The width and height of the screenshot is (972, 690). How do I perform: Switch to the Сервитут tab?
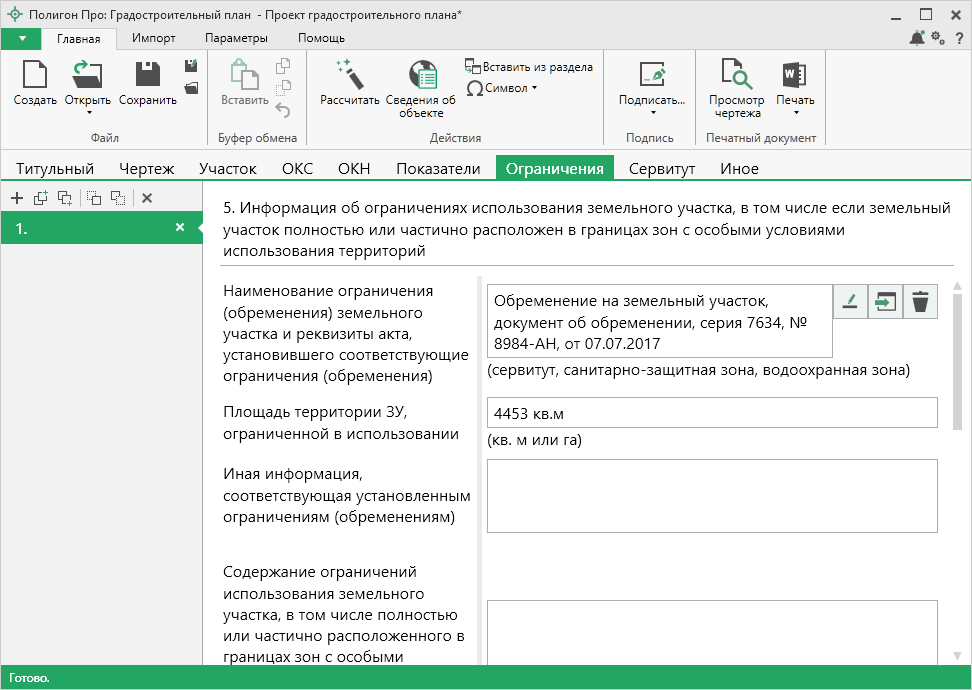point(661,169)
